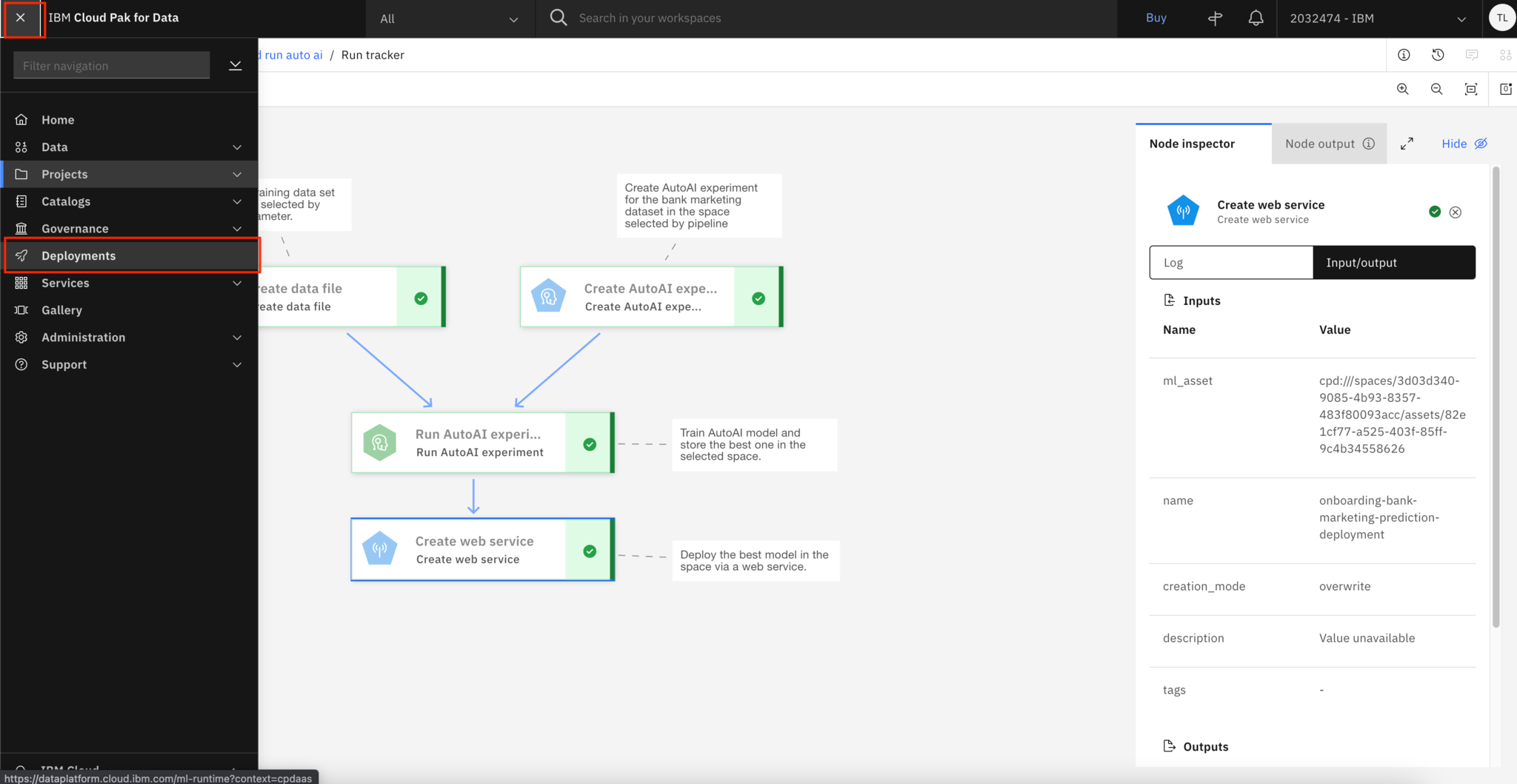Click the Gallery icon in navigation
Image resolution: width=1517 pixels, height=784 pixels.
pyautogui.click(x=21, y=309)
